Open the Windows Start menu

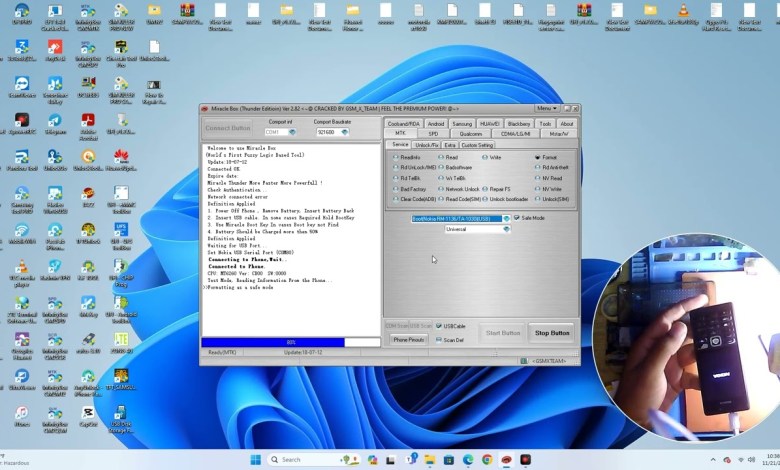[256, 460]
